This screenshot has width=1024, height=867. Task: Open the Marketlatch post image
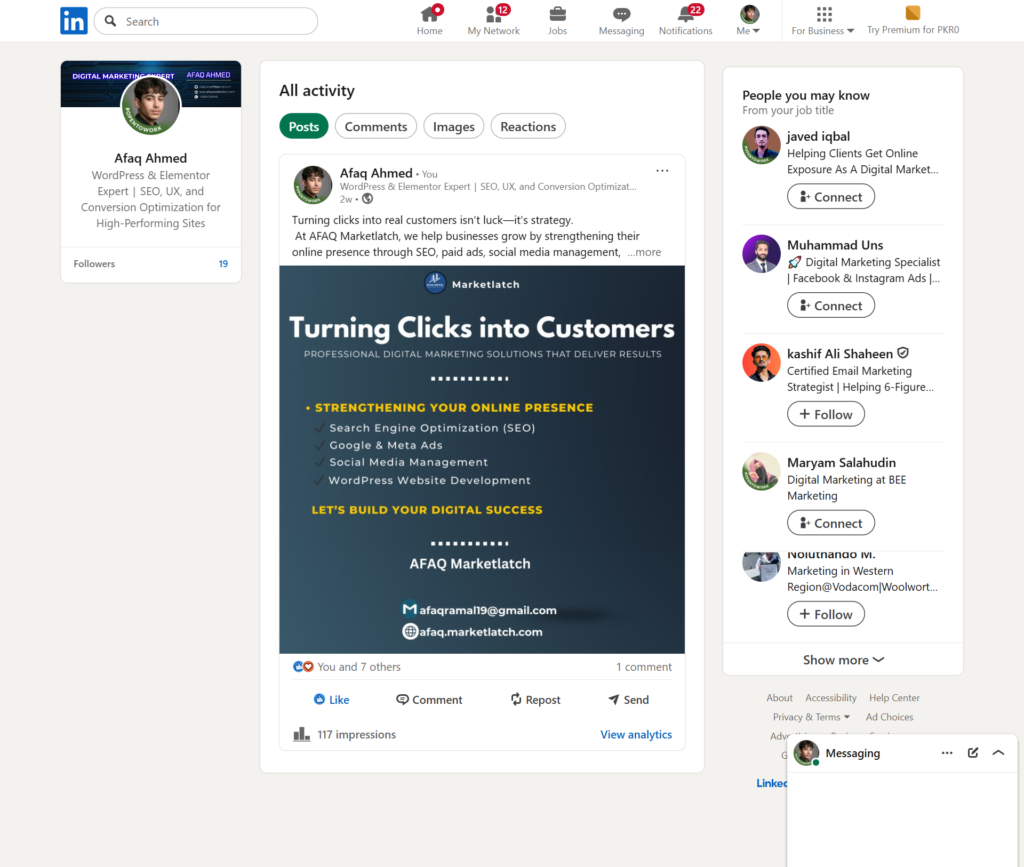(x=482, y=459)
